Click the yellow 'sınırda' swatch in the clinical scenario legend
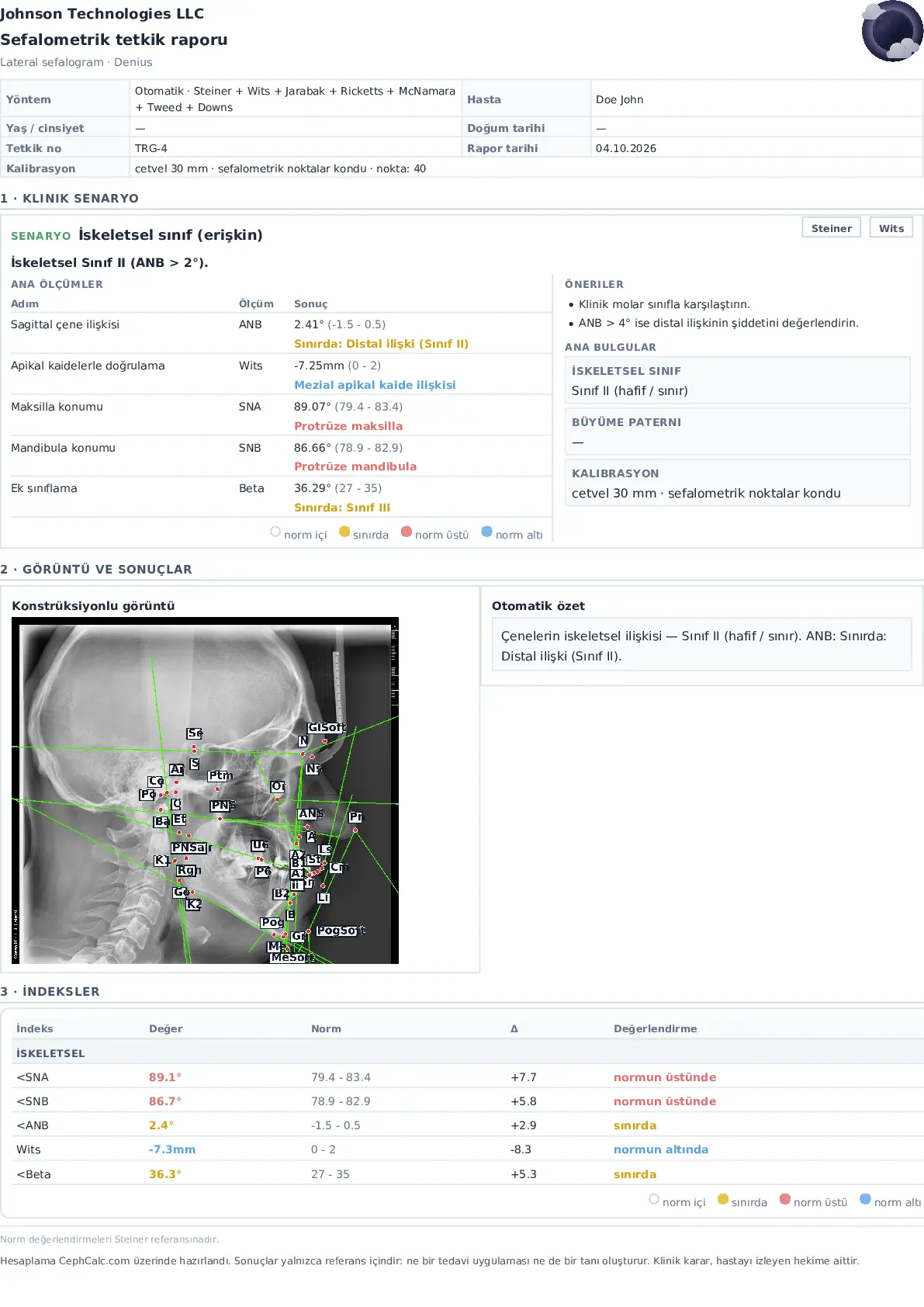 344,532
